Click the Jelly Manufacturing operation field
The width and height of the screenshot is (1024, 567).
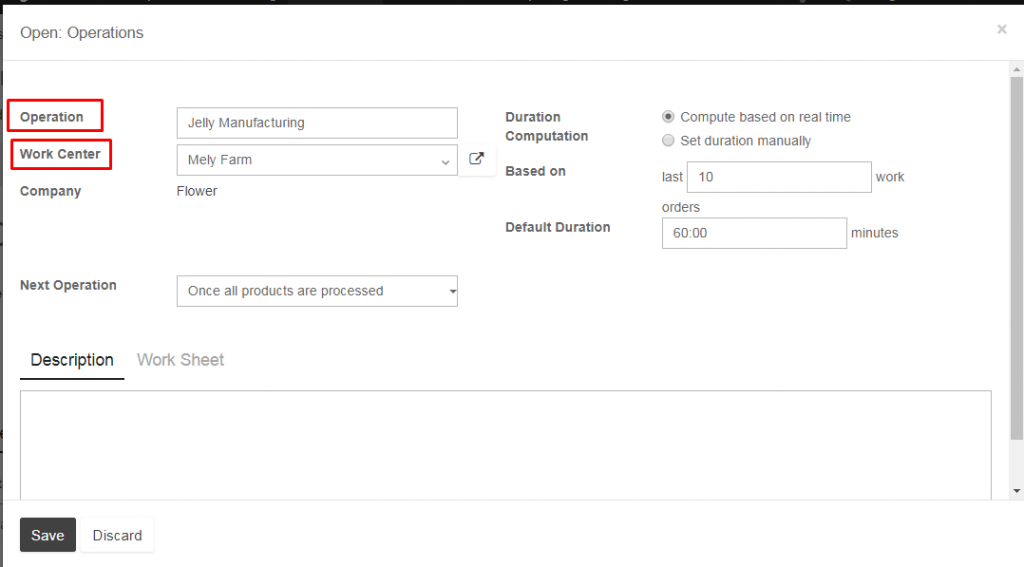point(317,123)
